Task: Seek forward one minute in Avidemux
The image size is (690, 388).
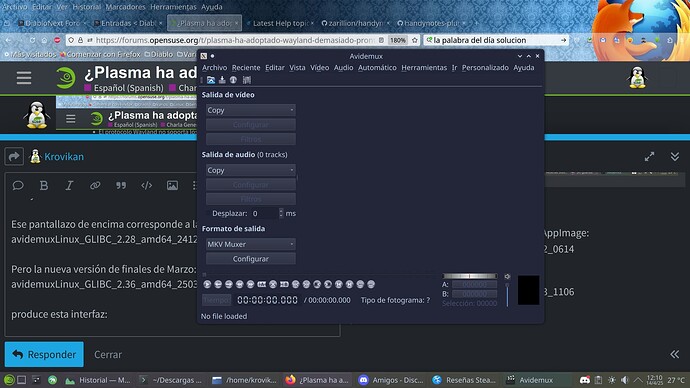Action: pyautogui.click(x=371, y=284)
